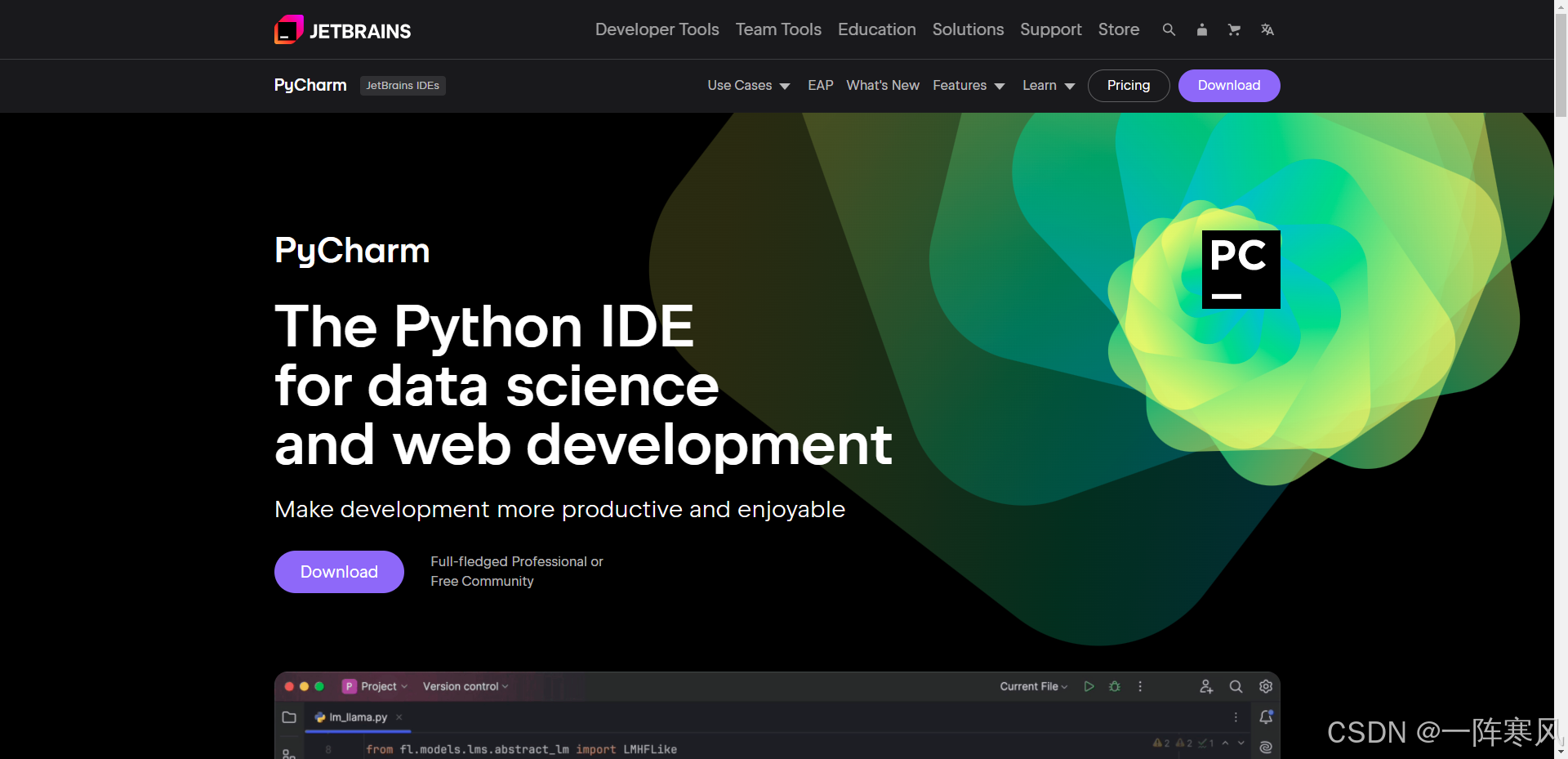Open the Project dropdown in IDE

(x=384, y=686)
